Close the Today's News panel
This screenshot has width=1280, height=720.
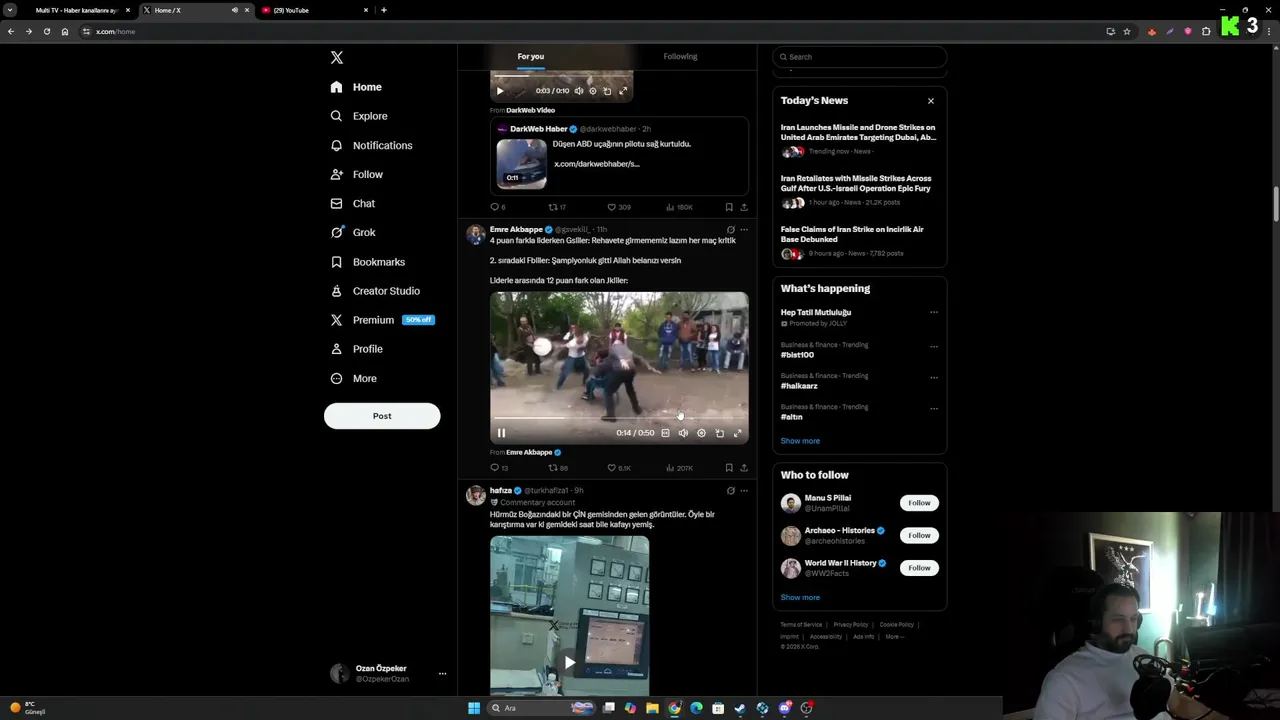click(x=931, y=101)
